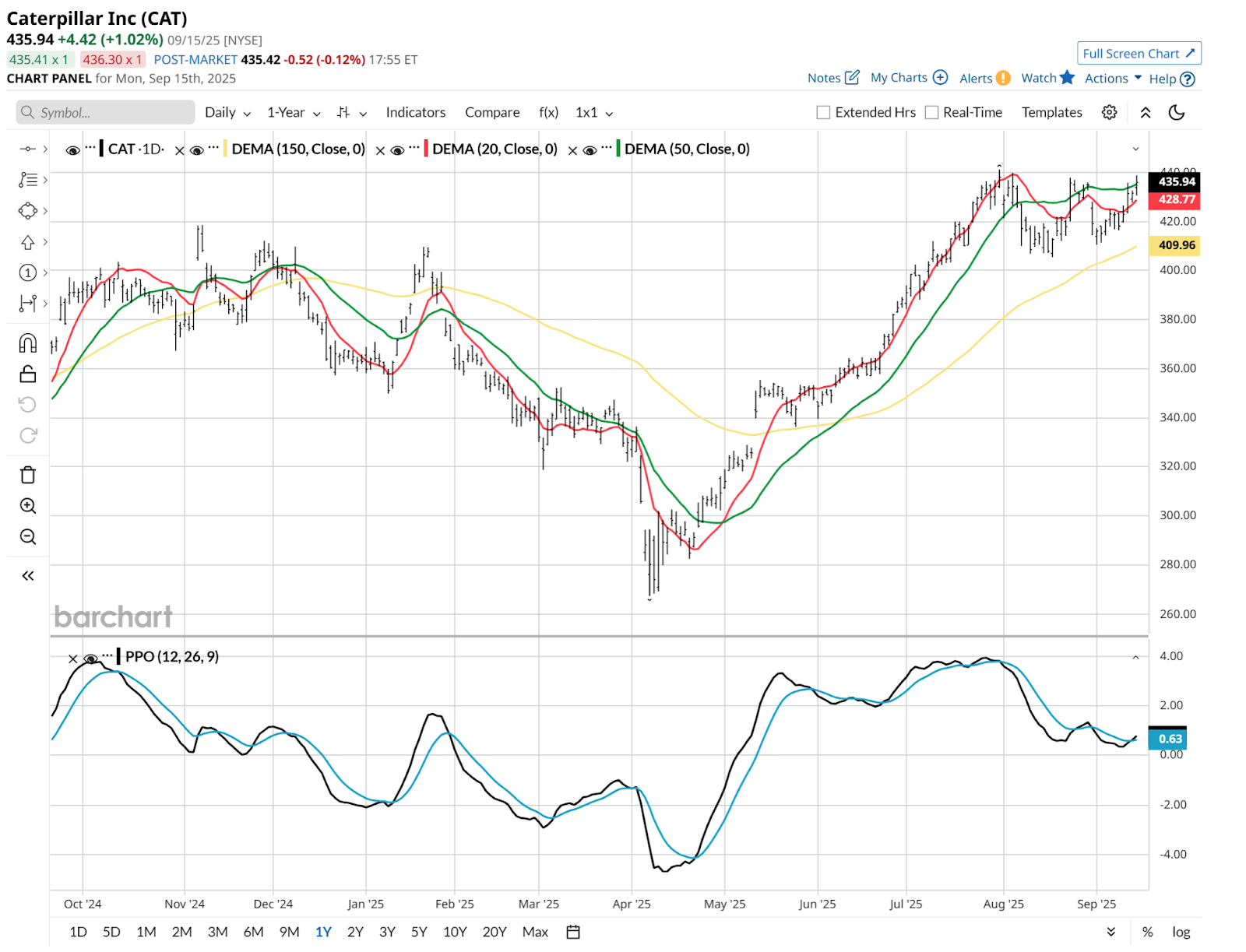Toggle visibility of CAT price series
Image resolution: width=1246 pixels, height=952 pixels.
pos(72,150)
